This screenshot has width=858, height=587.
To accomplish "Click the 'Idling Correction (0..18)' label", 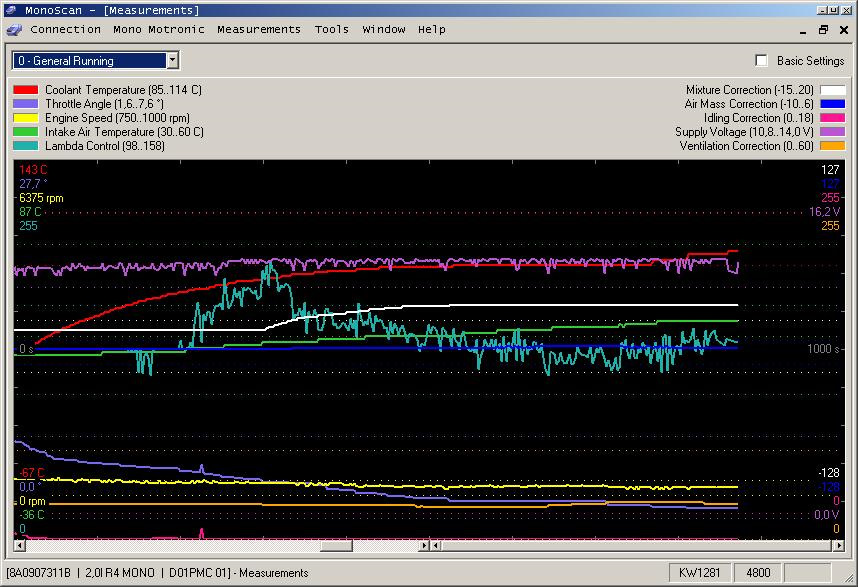I will tap(759, 118).
